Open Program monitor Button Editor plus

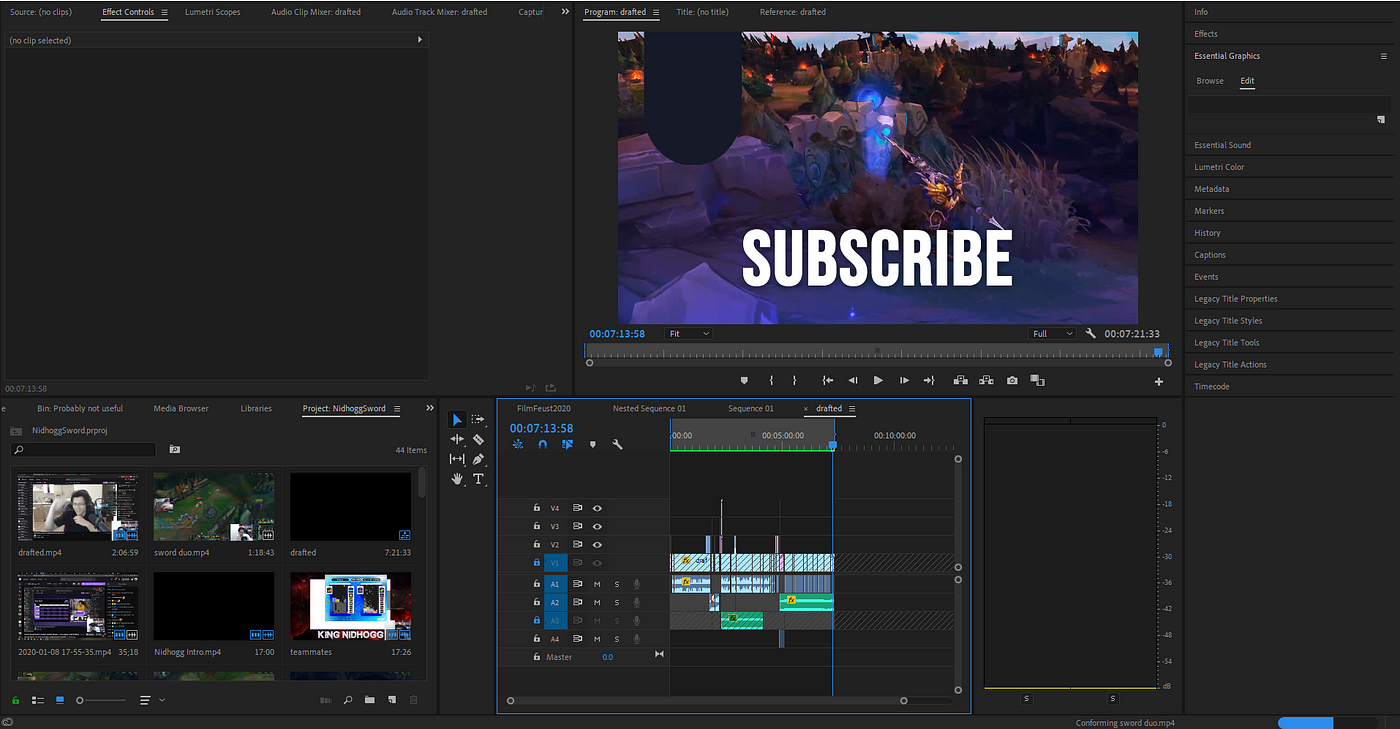point(1159,381)
